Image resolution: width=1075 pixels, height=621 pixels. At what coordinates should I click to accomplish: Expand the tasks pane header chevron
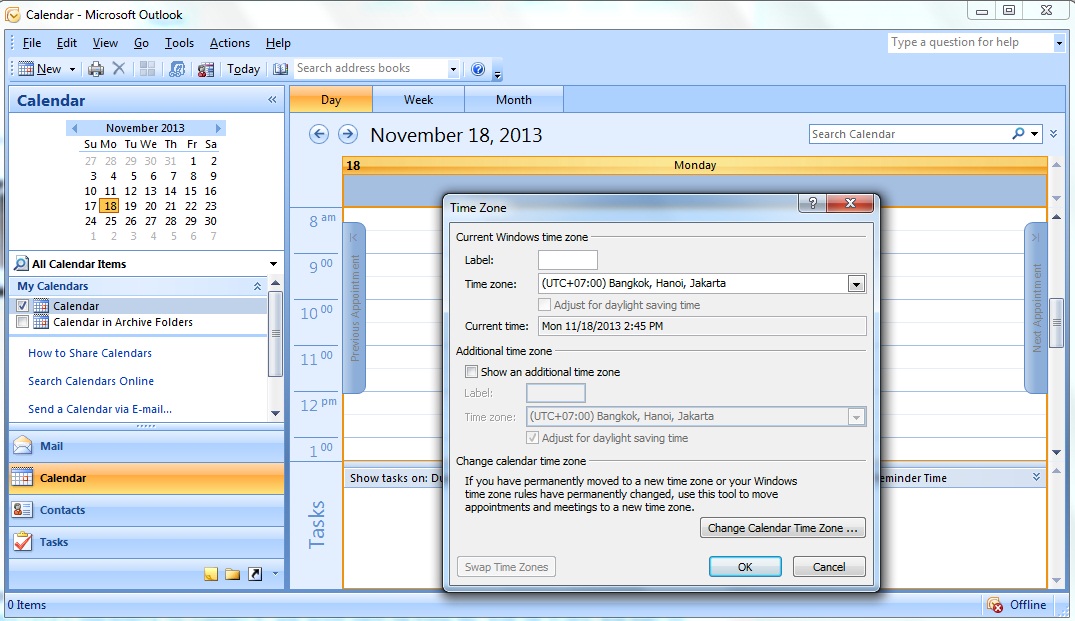point(1036,477)
